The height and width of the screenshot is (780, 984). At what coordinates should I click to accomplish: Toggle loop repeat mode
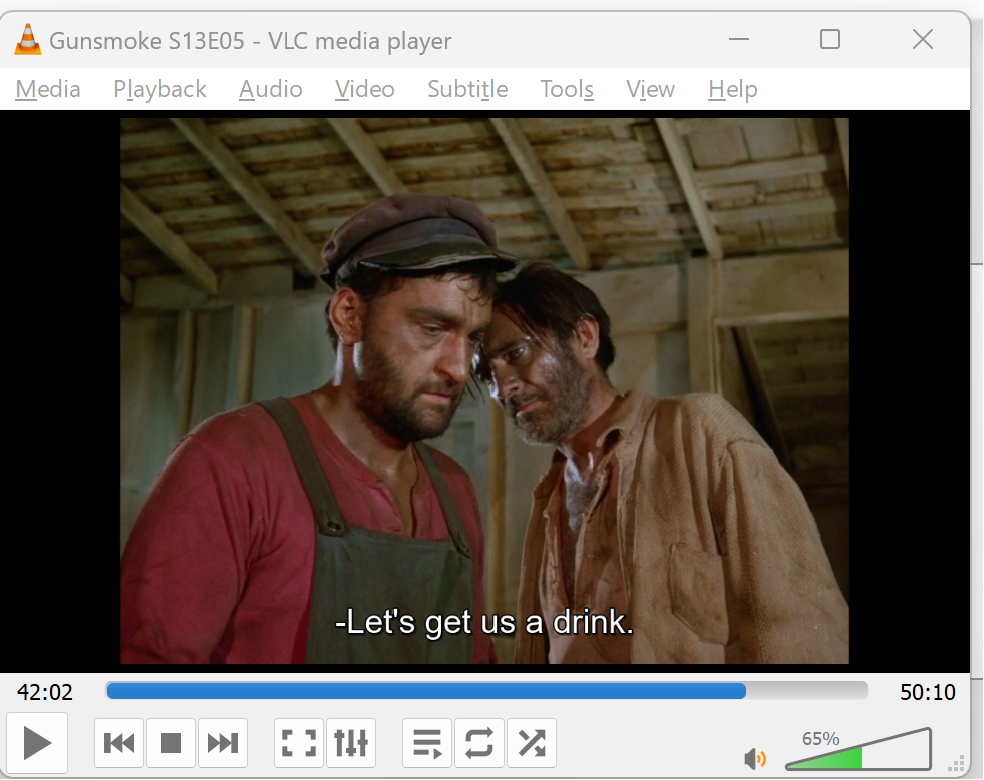tap(479, 743)
